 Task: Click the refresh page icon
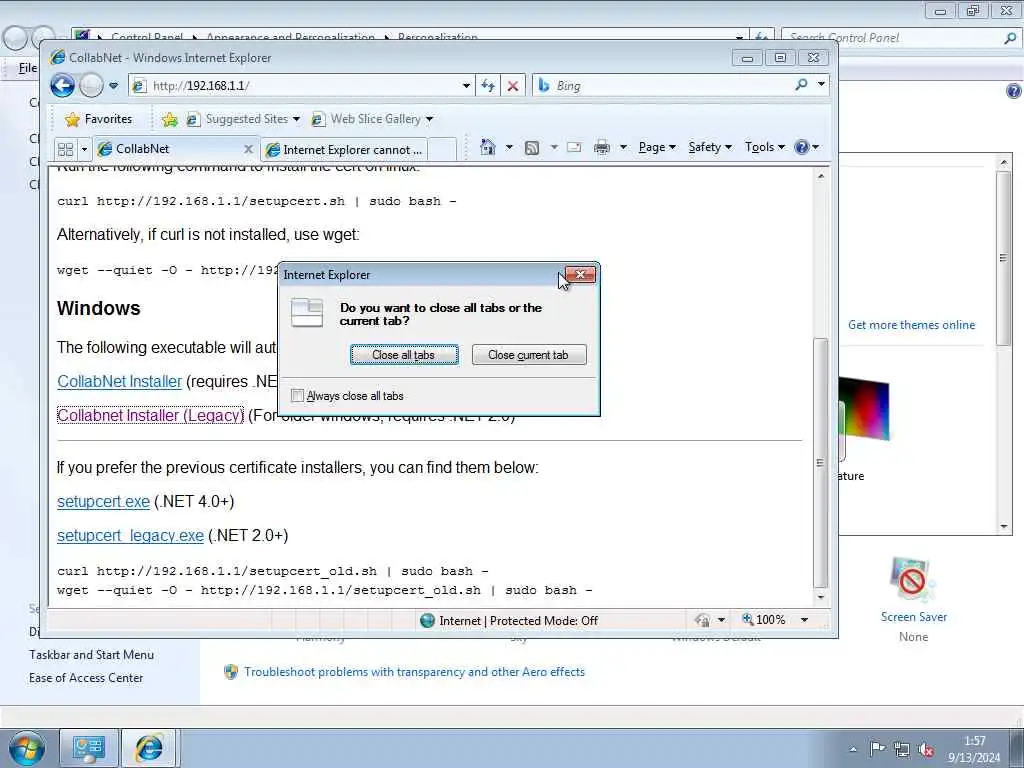pyautogui.click(x=488, y=86)
